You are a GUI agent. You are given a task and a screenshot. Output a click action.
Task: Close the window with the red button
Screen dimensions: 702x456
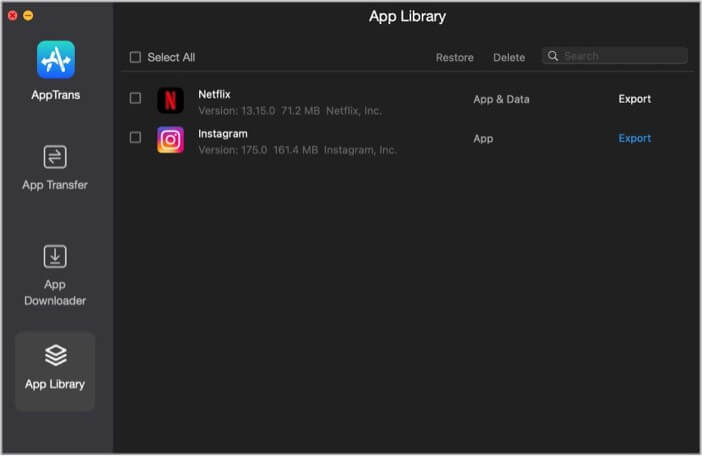pyautogui.click(x=13, y=16)
